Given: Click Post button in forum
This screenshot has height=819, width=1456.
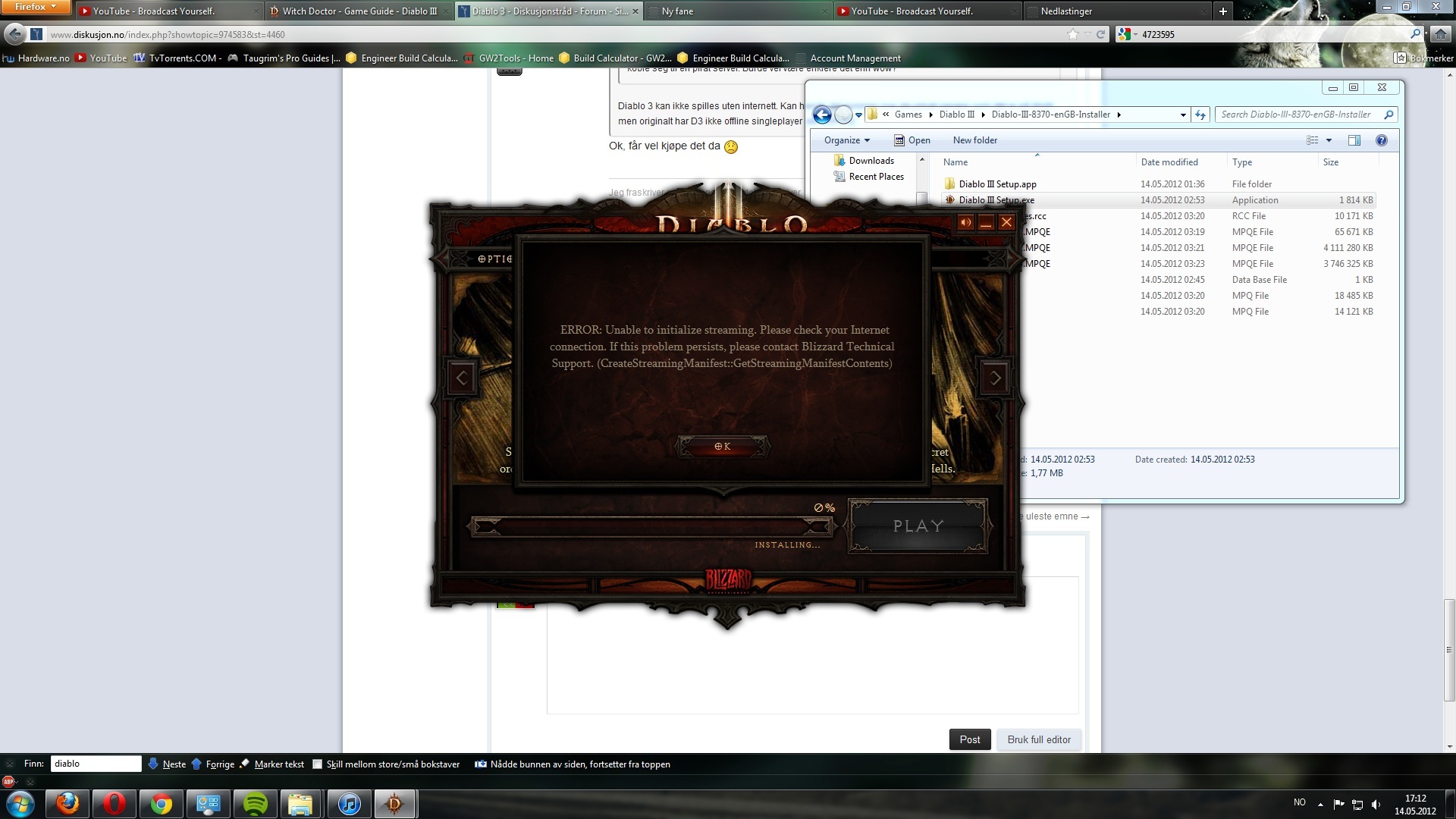Looking at the screenshot, I should pos(970,740).
